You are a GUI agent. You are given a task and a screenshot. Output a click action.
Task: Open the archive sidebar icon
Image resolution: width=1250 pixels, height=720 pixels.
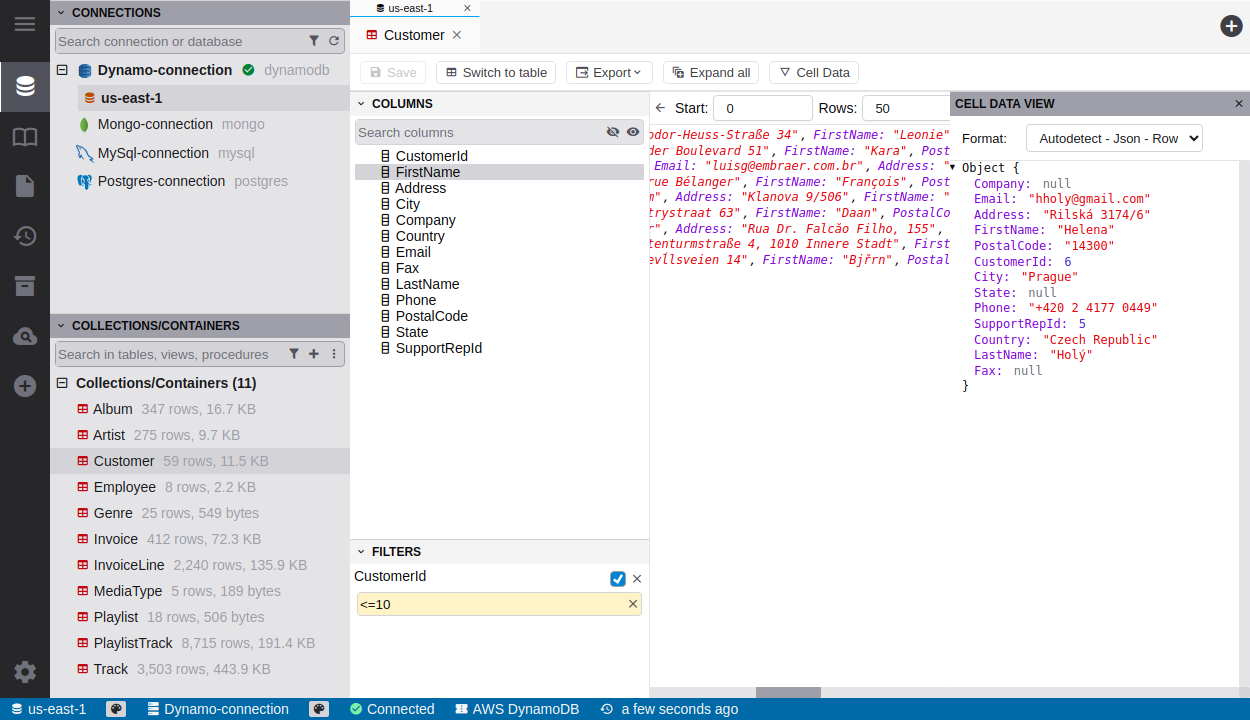coord(25,286)
